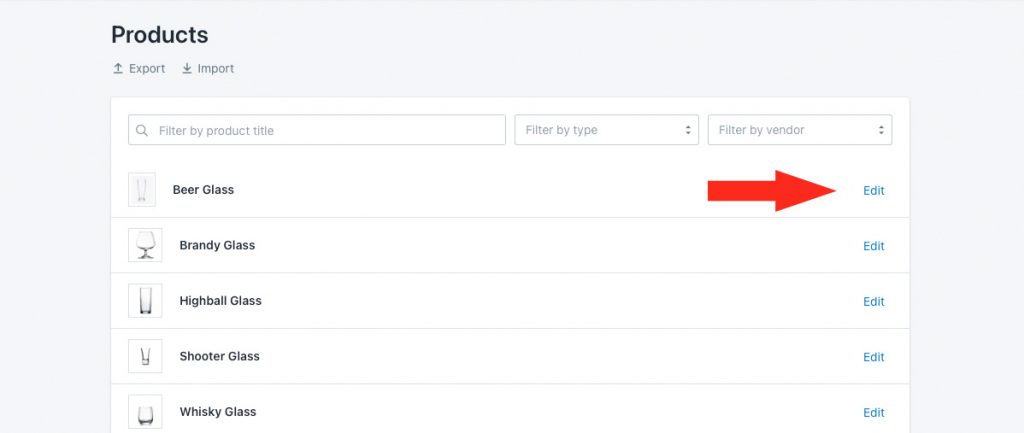This screenshot has height=433, width=1024.
Task: Click the Import download arrow icon
Action: [187, 69]
